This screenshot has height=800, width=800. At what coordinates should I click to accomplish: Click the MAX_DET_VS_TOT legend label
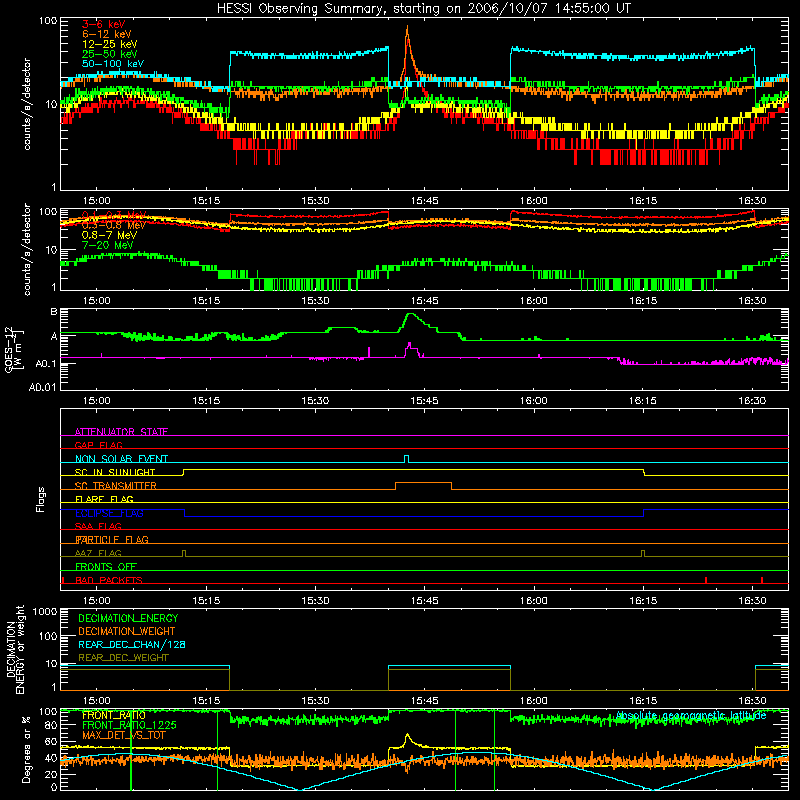123,735
